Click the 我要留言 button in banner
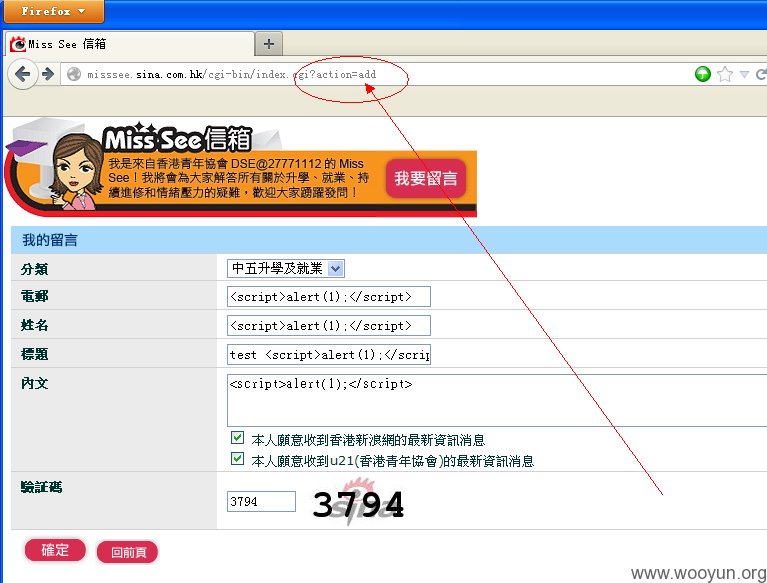The height and width of the screenshot is (583, 767). [426, 178]
